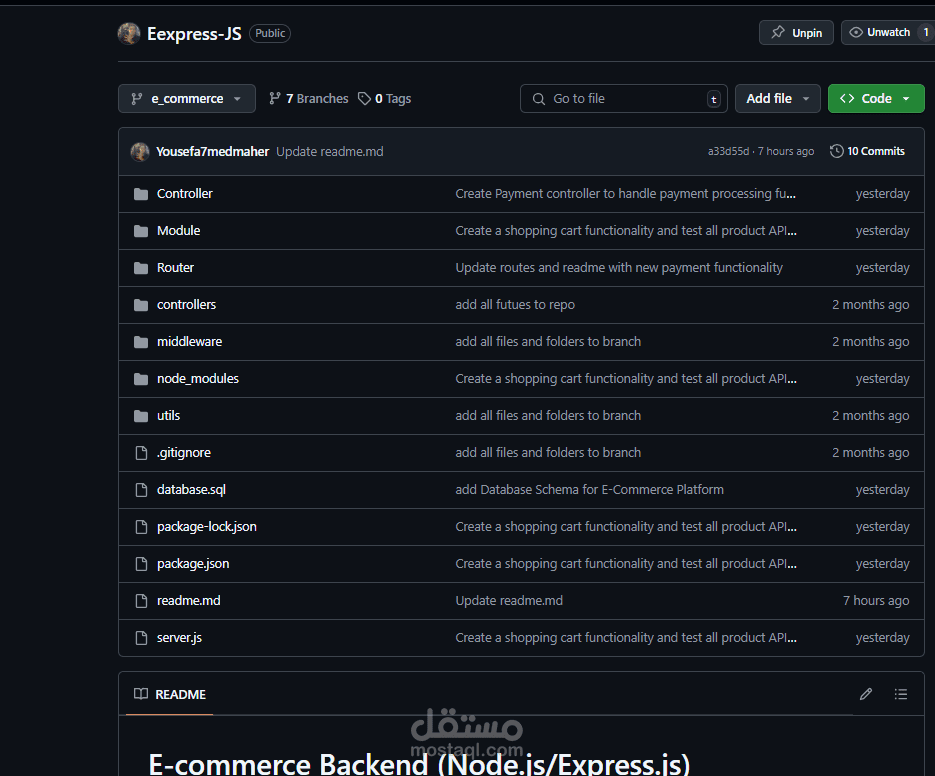Screen dimensions: 935x776
Task: Open the Module folder
Action: tap(178, 231)
